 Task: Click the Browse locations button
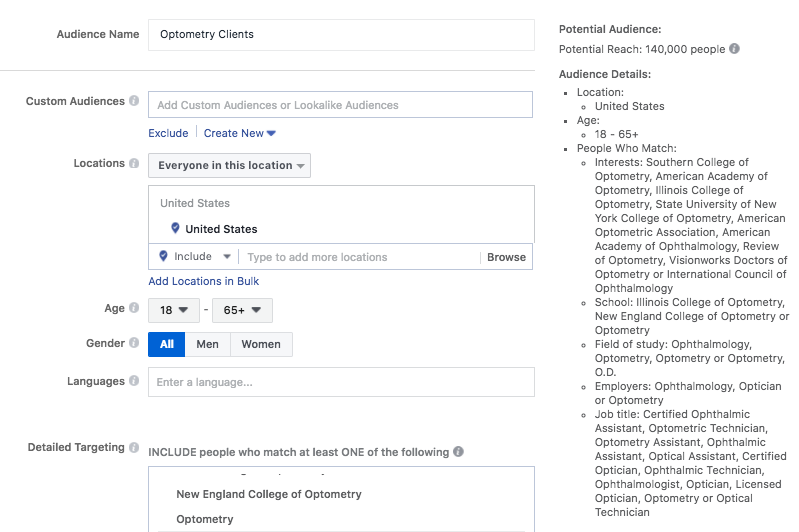click(506, 257)
